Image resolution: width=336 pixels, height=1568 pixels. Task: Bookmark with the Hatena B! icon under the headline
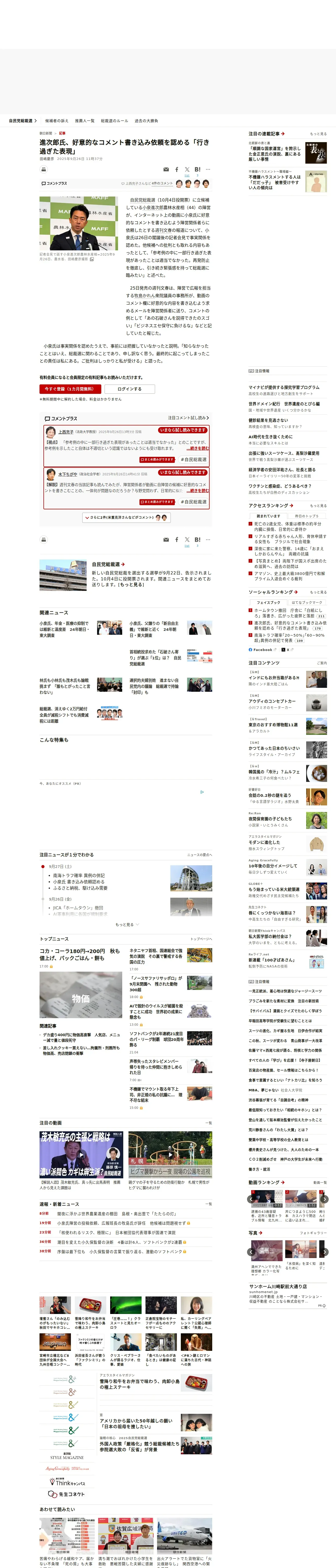pyautogui.click(x=198, y=169)
